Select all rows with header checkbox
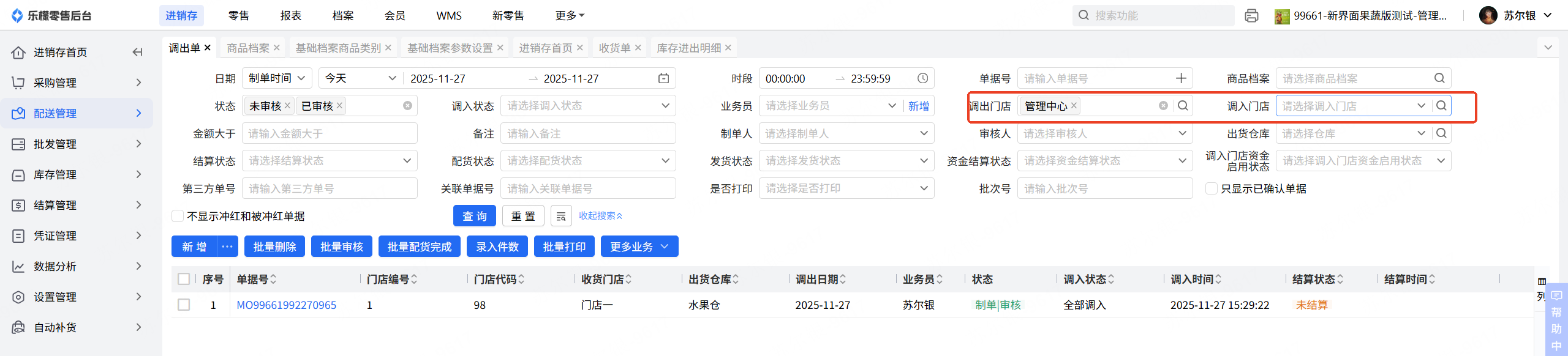 (184, 280)
